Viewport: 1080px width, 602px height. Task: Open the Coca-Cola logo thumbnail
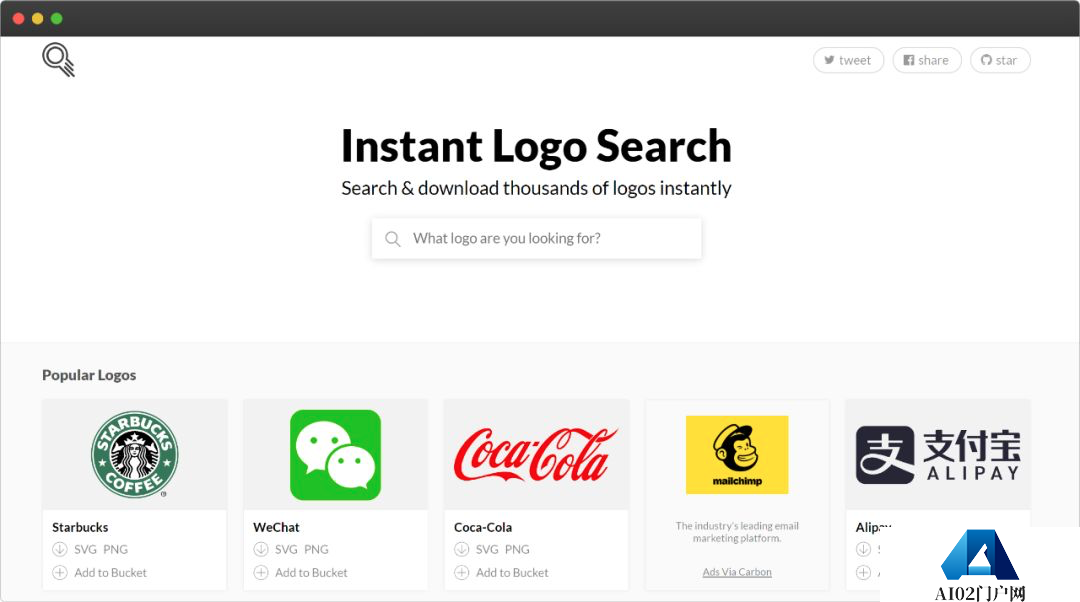click(x=537, y=455)
